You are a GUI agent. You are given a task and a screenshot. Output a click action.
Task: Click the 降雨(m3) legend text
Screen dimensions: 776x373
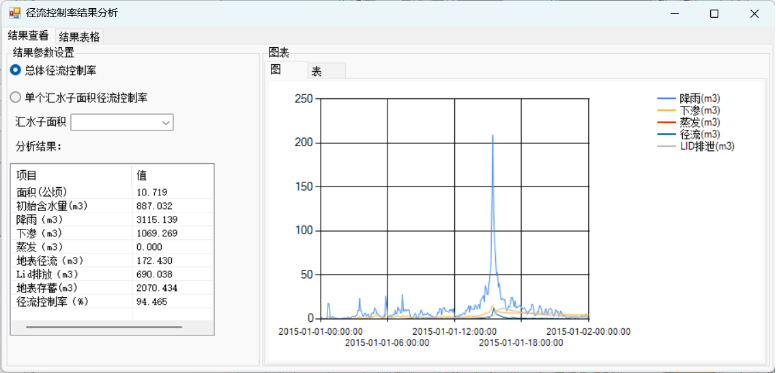pyautogui.click(x=699, y=98)
